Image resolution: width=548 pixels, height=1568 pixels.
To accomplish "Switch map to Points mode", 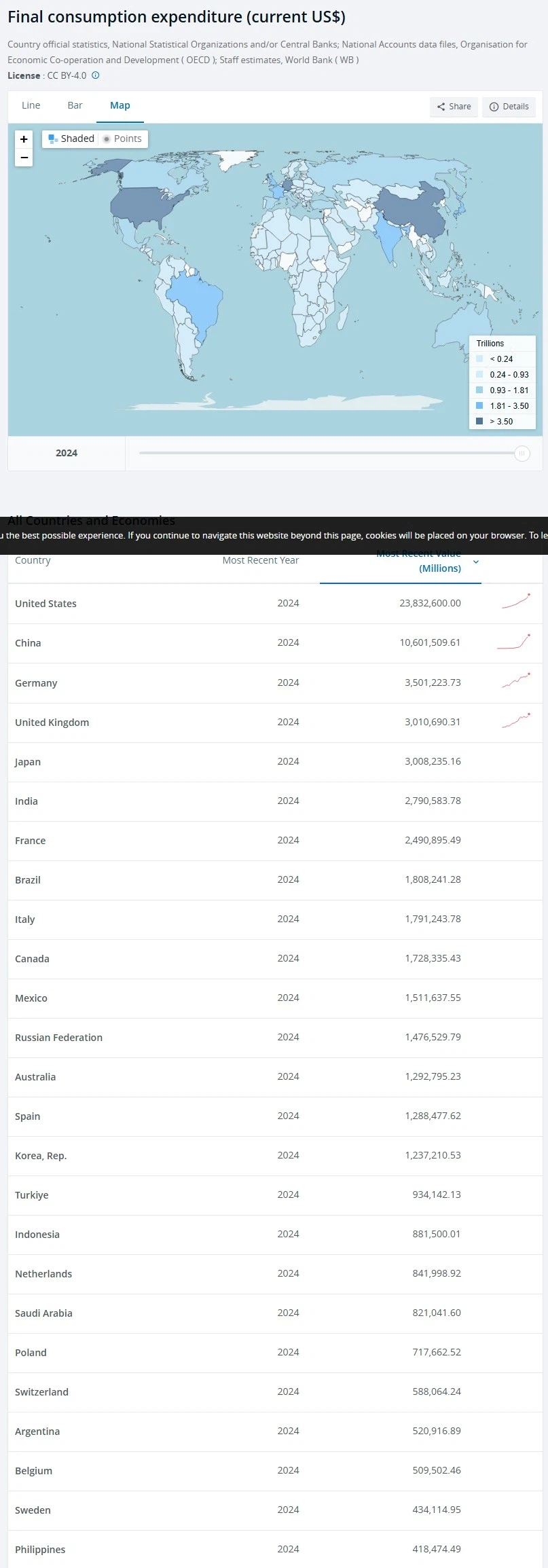I will point(122,139).
